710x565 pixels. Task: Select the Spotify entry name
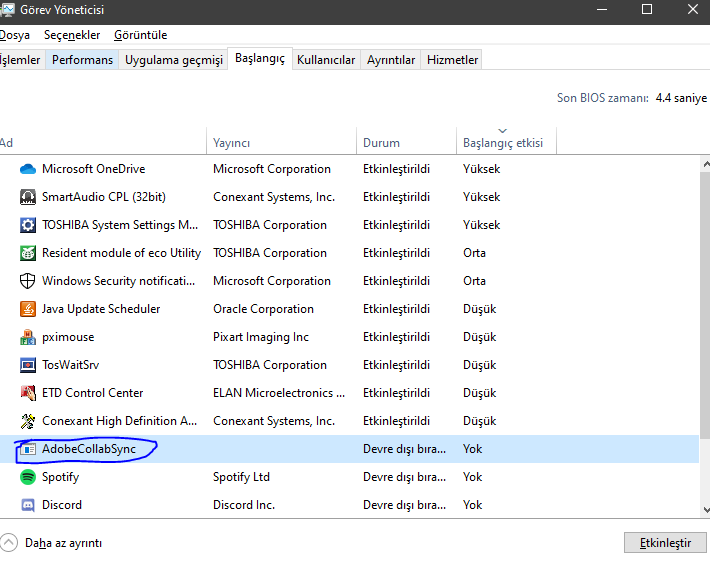(60, 477)
